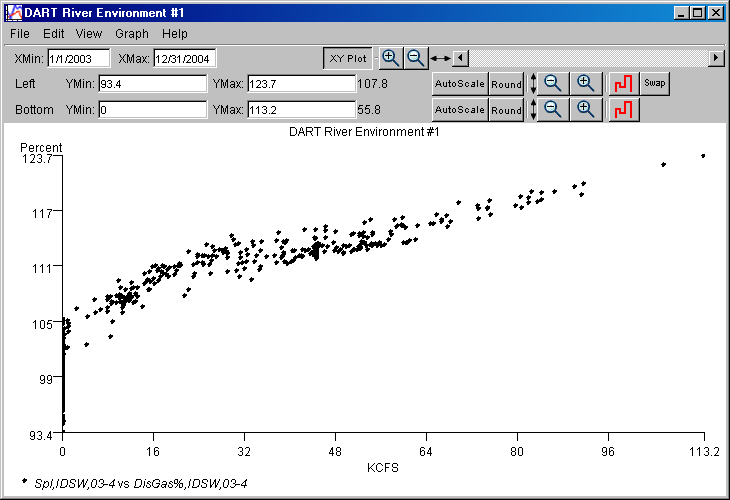Click the red step-line icon for Left axis
Screen dimensions: 730x500
624,83
